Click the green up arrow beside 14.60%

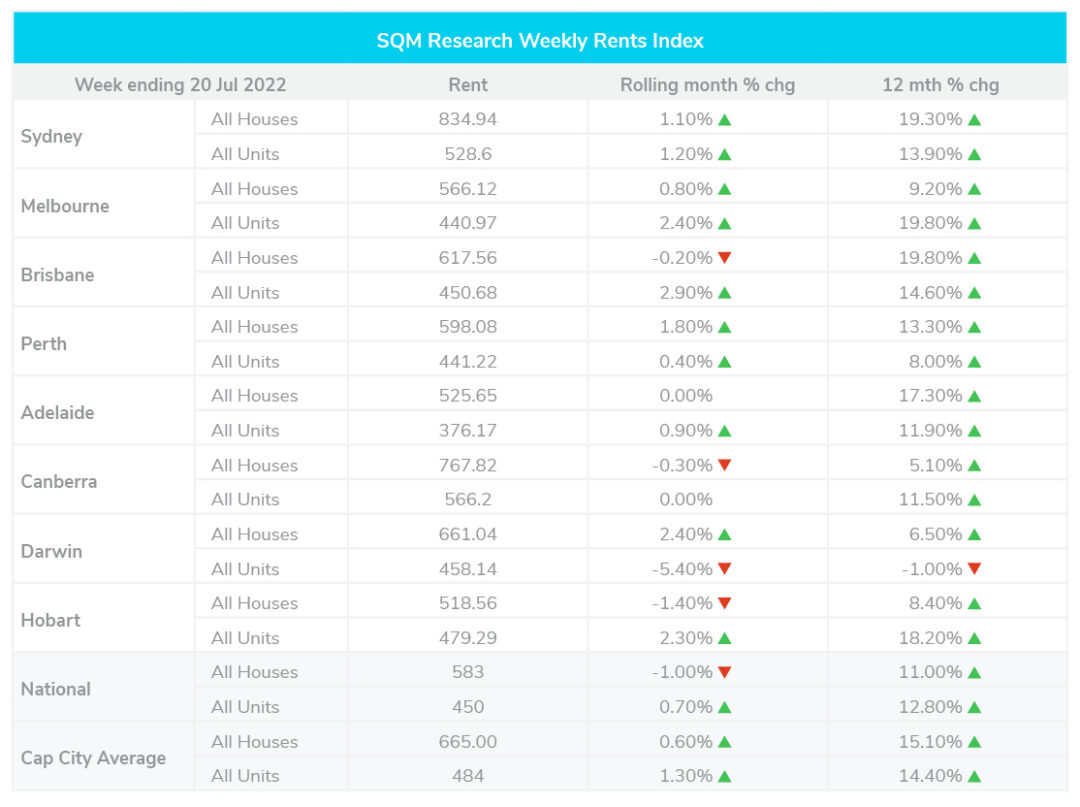[x=974, y=293]
